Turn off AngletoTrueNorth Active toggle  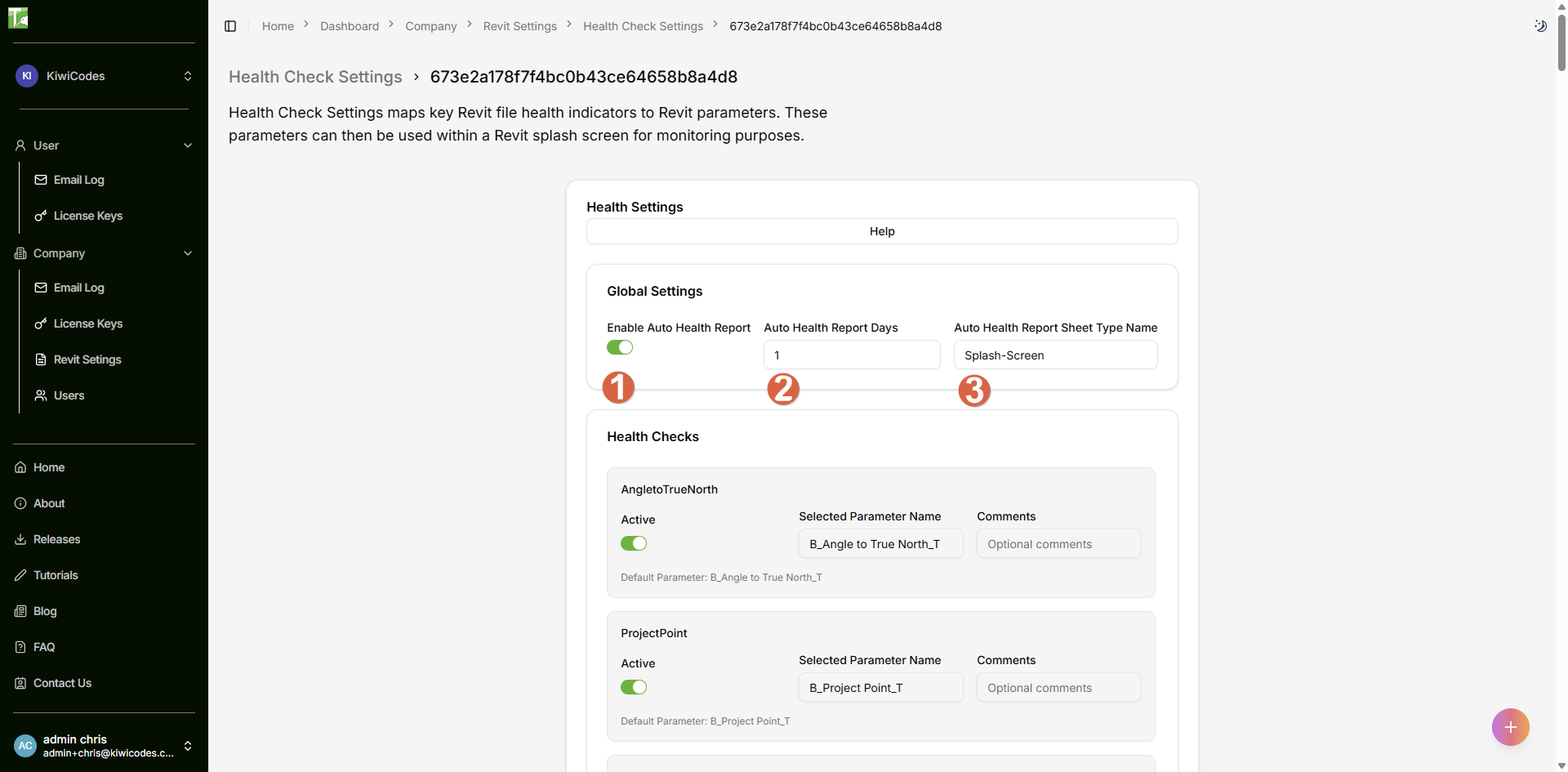(634, 543)
